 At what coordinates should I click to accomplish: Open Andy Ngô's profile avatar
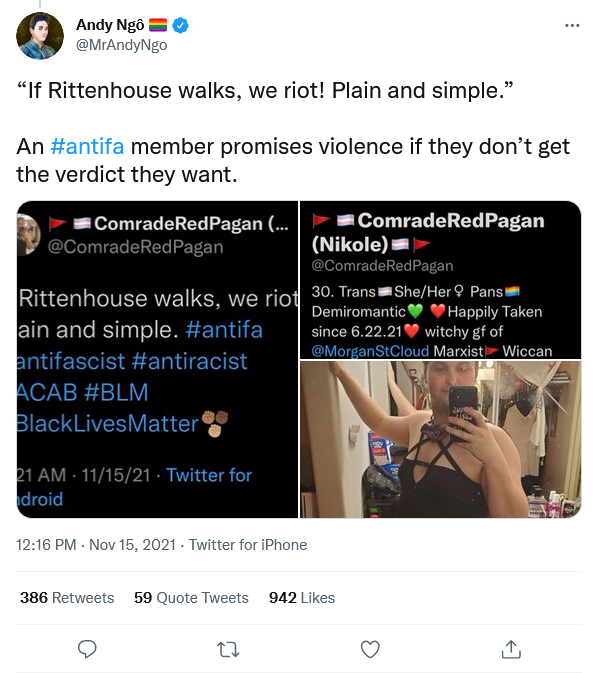tap(40, 36)
